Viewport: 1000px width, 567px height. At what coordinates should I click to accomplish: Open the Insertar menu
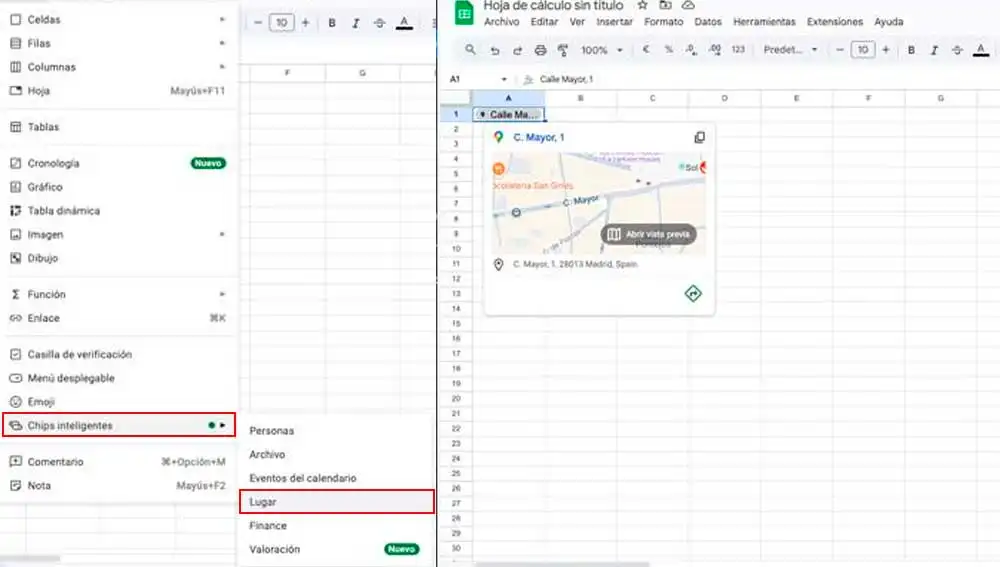(x=614, y=22)
